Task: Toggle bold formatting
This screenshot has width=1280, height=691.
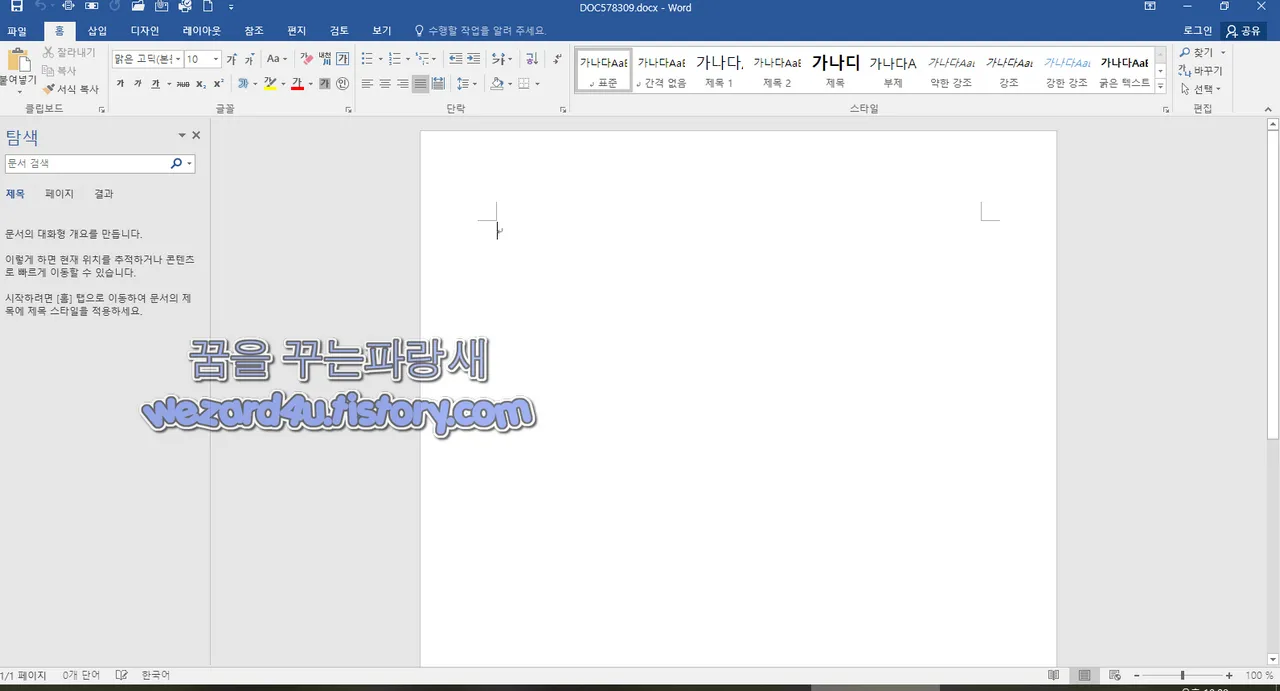Action: point(120,84)
